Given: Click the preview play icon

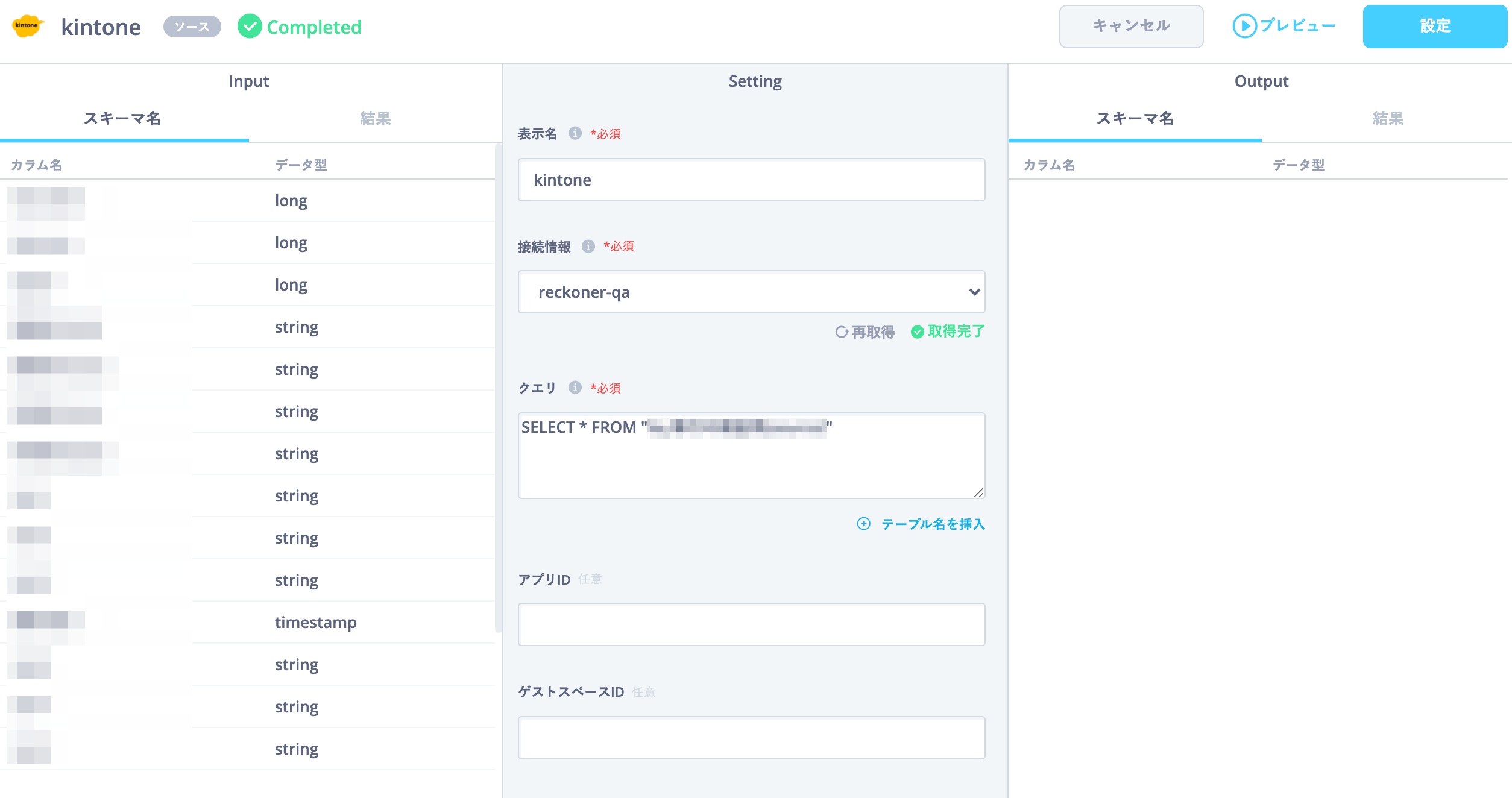Looking at the screenshot, I should pyautogui.click(x=1244, y=26).
